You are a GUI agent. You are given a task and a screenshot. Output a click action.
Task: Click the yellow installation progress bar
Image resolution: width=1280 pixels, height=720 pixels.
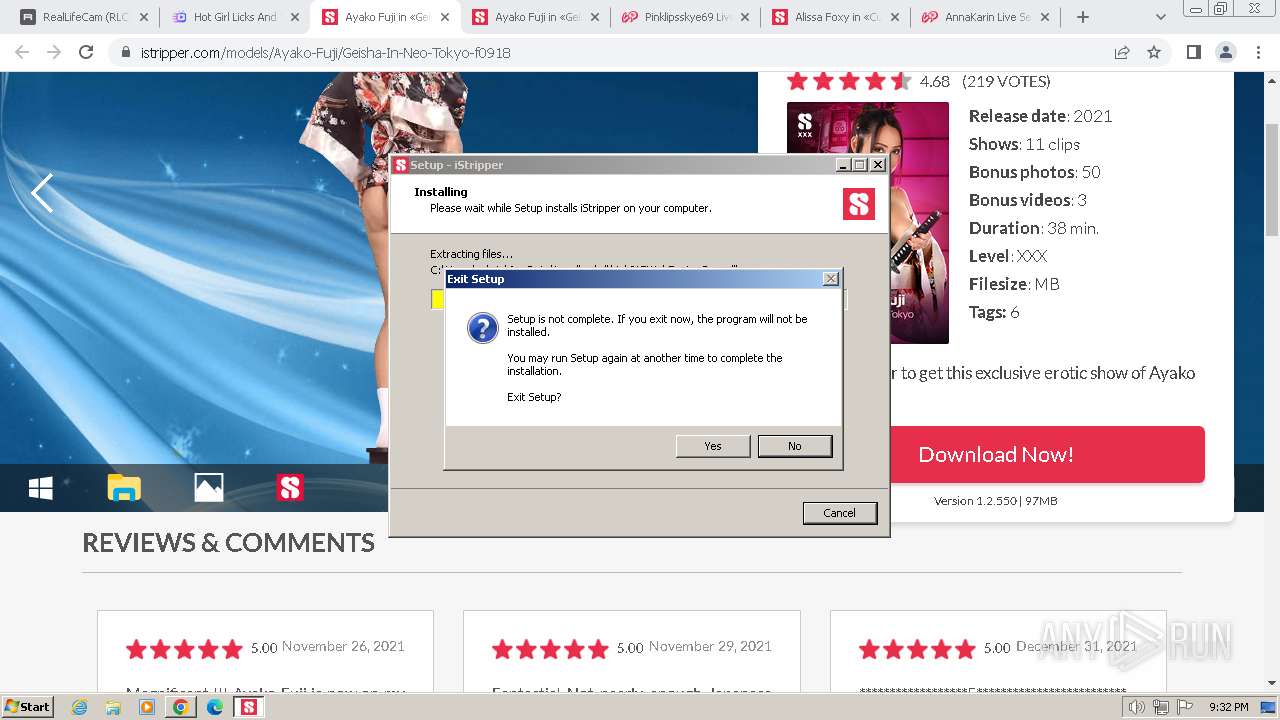pyautogui.click(x=438, y=299)
